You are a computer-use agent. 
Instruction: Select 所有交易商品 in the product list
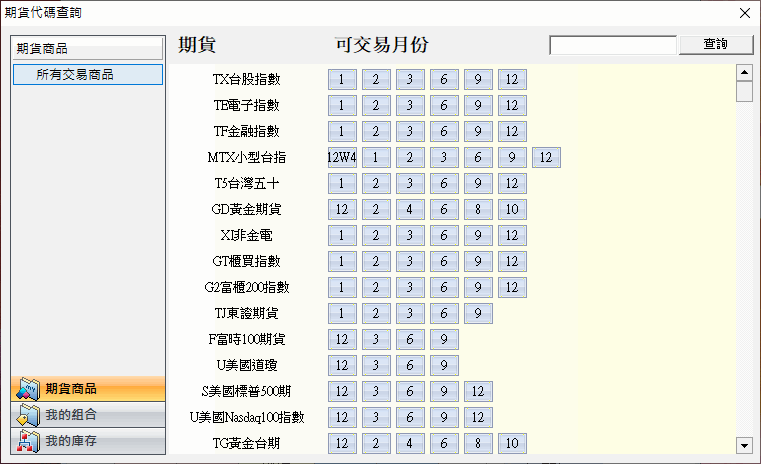point(87,74)
